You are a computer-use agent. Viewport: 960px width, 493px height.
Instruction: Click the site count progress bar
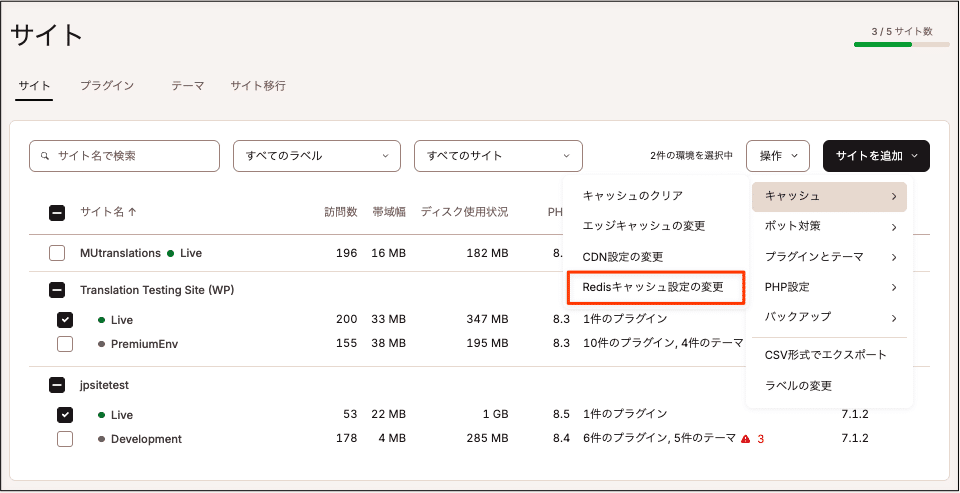click(x=902, y=44)
